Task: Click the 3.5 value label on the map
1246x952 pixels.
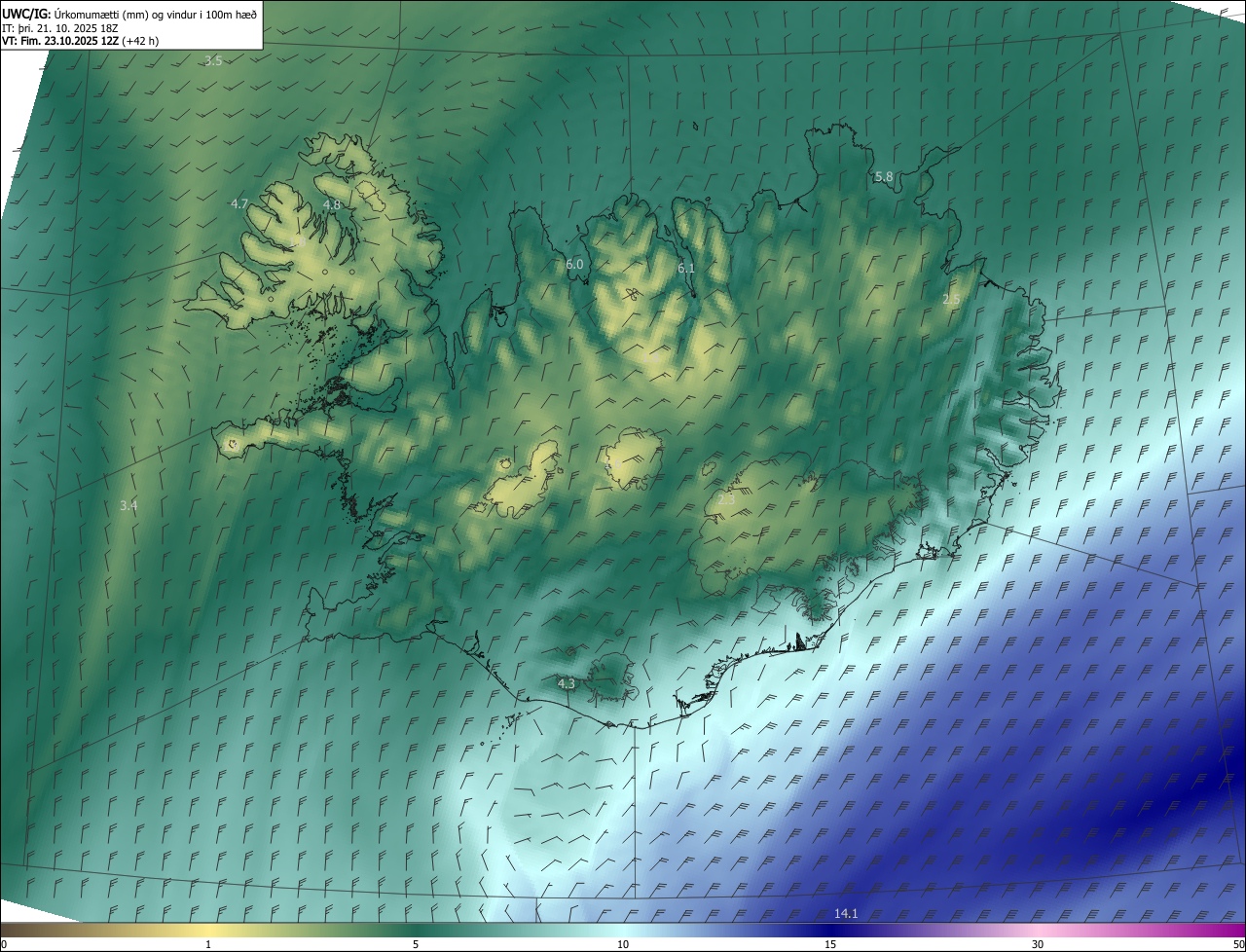Action: (x=213, y=60)
